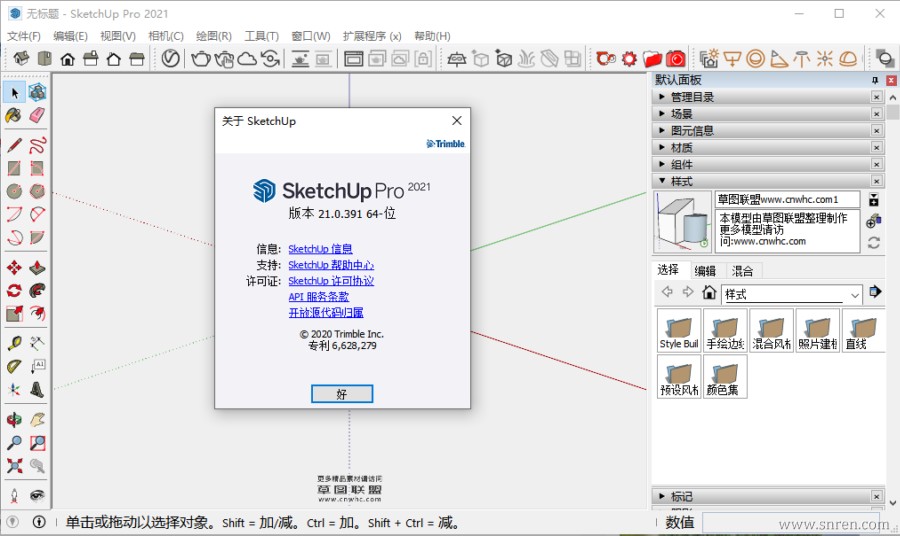Screen dimensions: 900x536
Task: Switch to the 混合 tab
Action: pos(742,271)
